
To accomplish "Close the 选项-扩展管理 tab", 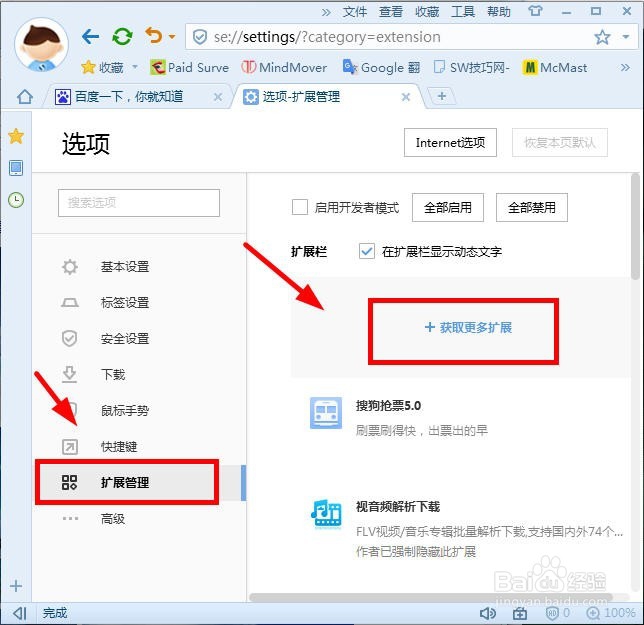I will tap(406, 97).
